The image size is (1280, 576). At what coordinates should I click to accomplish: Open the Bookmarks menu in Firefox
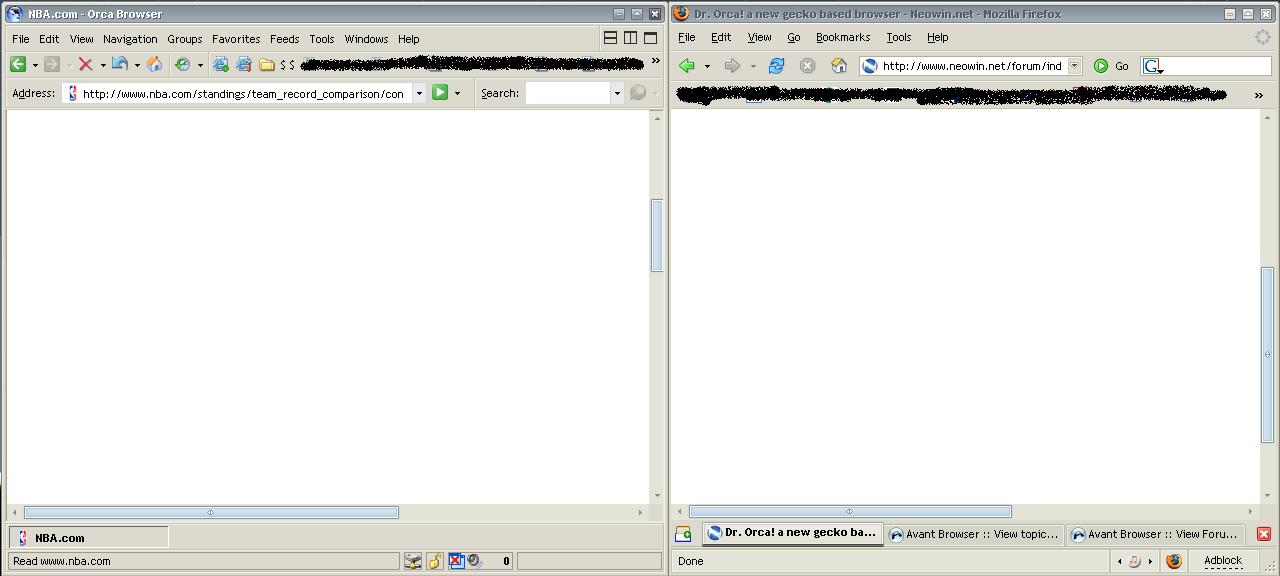coord(843,37)
